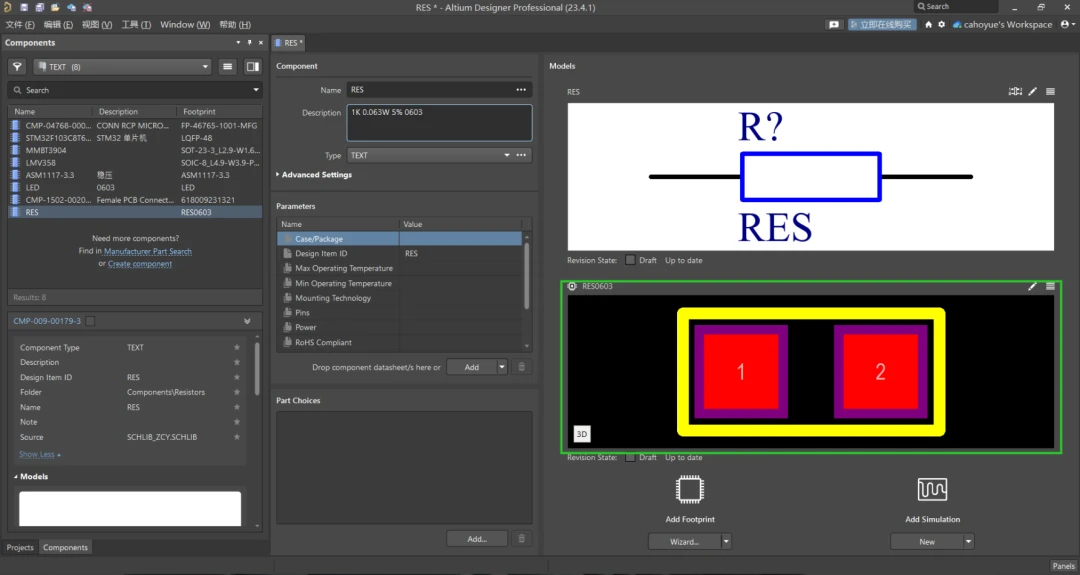Image resolution: width=1080 pixels, height=575 pixels.
Task: Click the component Description text field
Action: tap(439, 122)
